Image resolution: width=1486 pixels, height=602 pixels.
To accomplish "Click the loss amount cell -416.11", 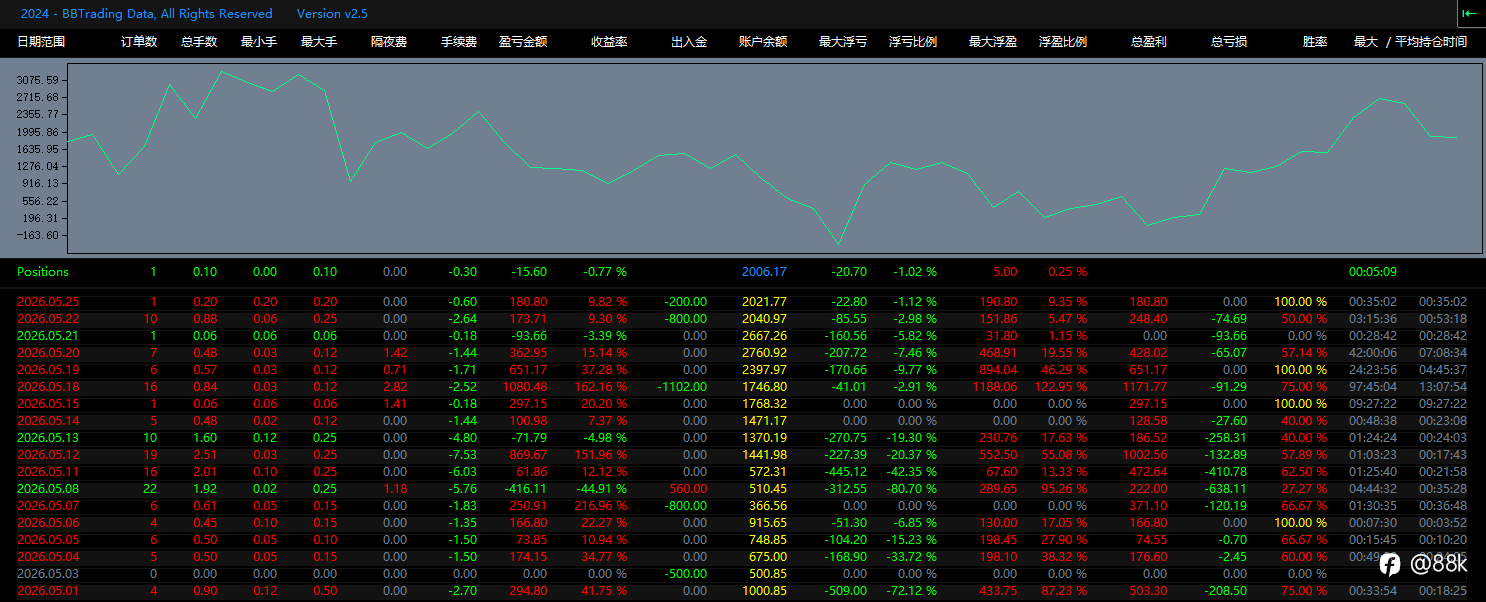I will [x=526, y=489].
